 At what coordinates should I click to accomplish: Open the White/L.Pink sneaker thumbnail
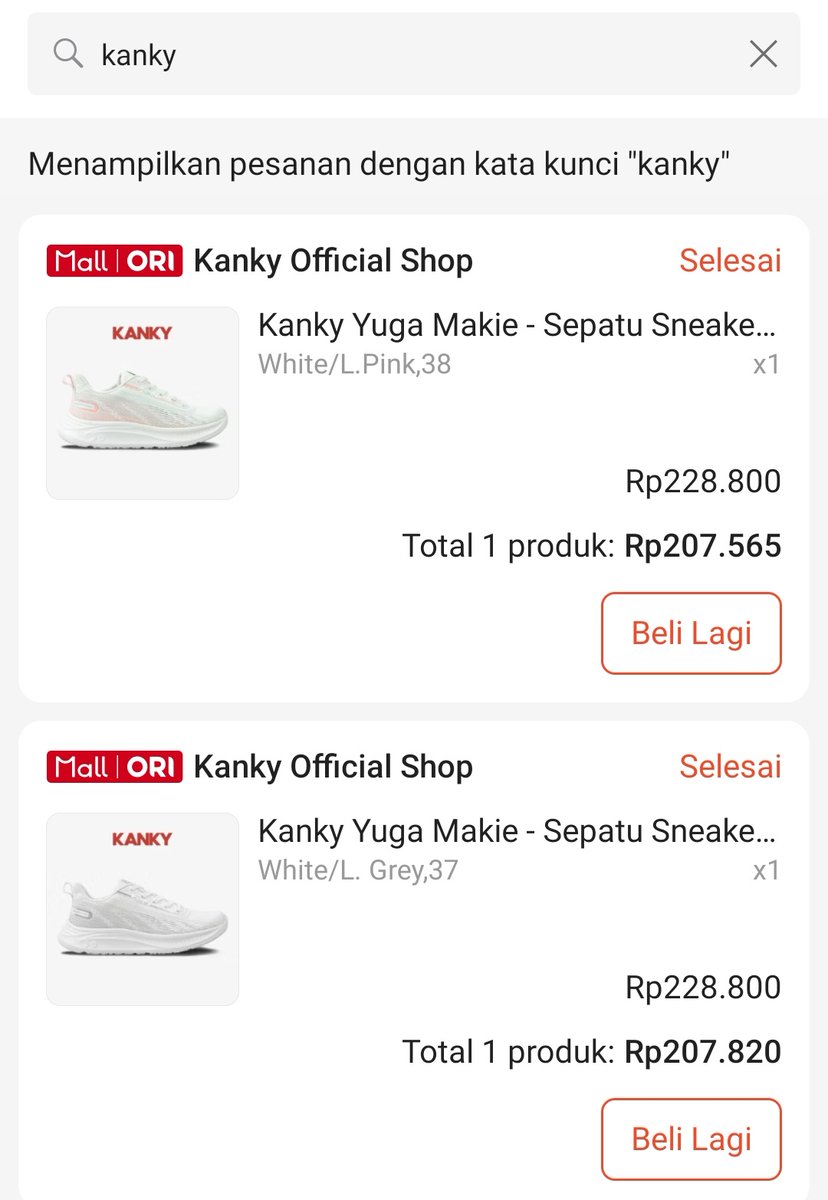(143, 403)
